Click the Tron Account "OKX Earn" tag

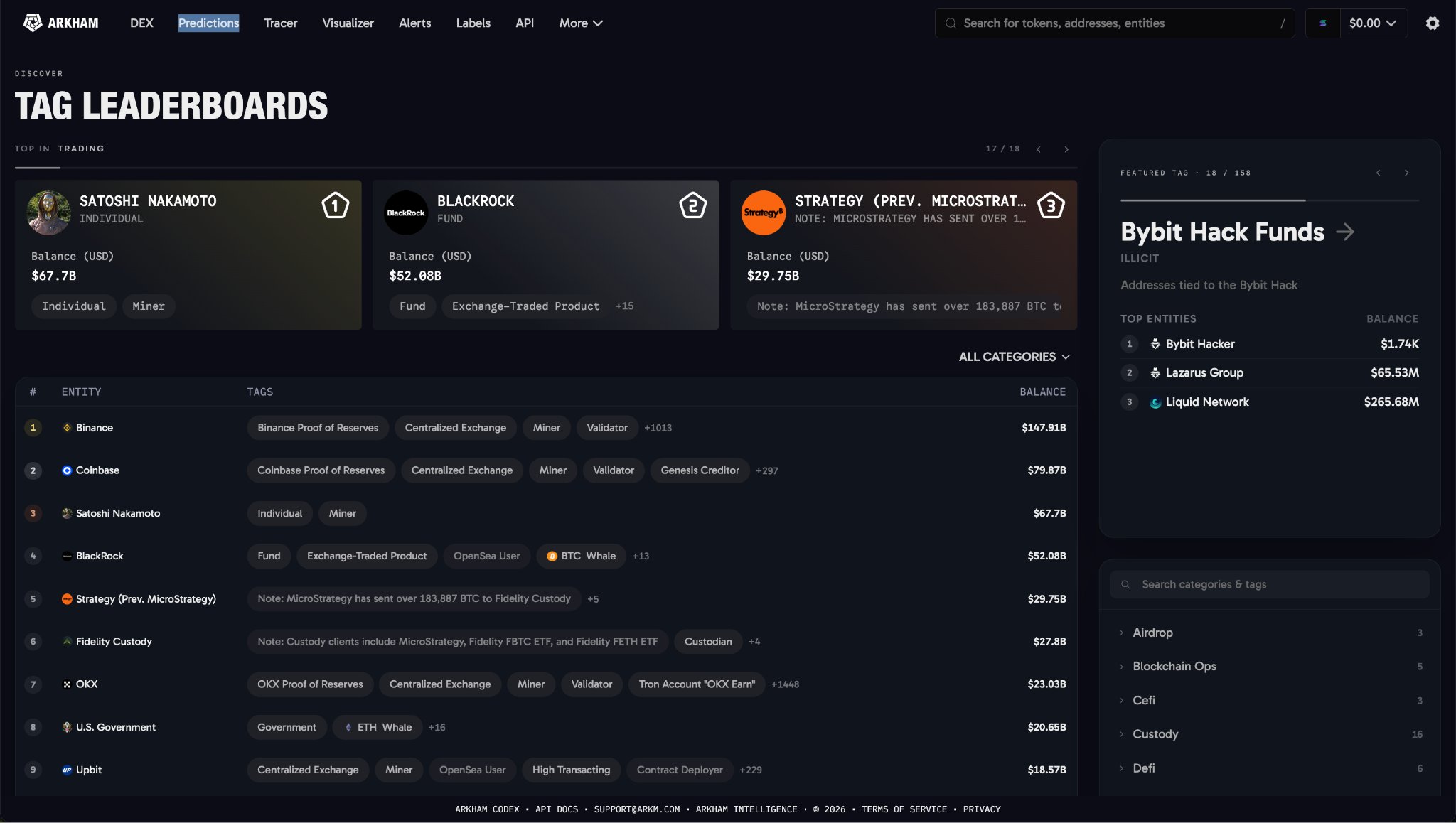(697, 684)
